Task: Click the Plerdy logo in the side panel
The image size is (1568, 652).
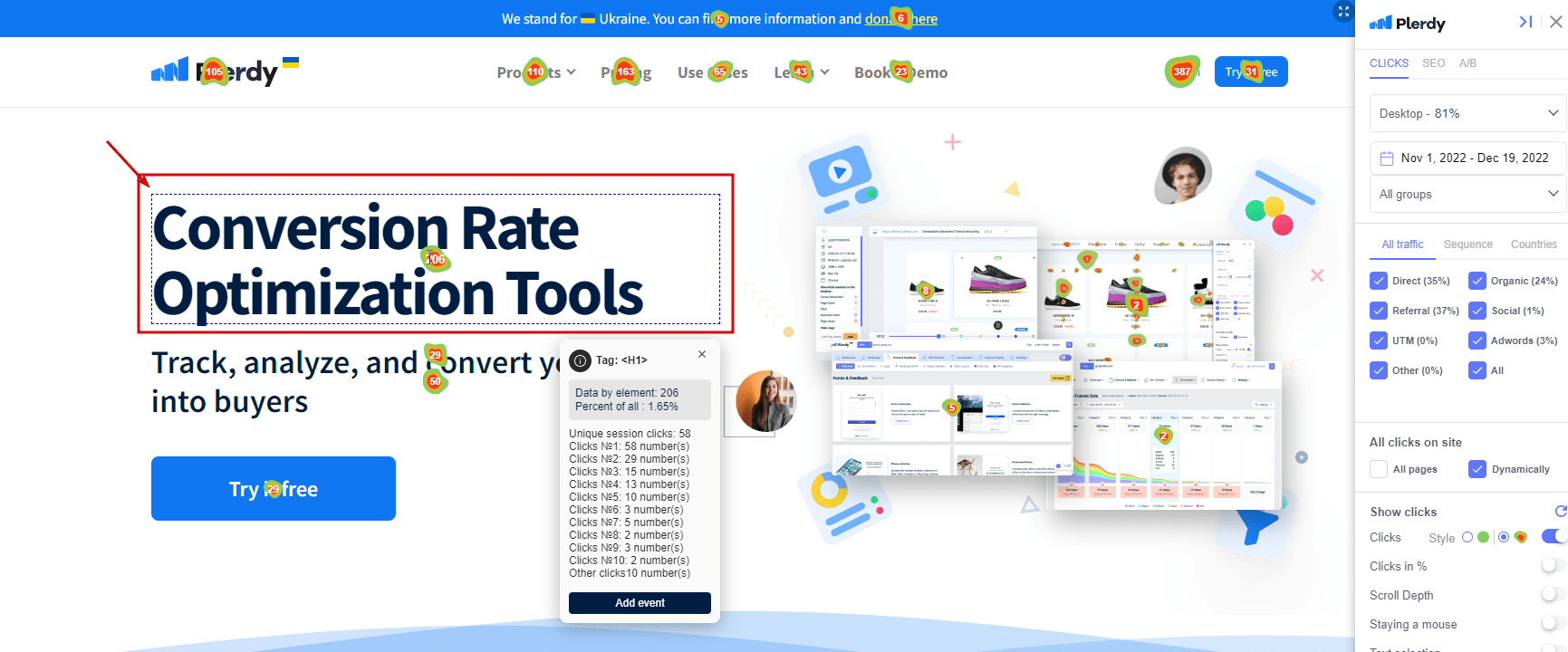Action: pyautogui.click(x=1407, y=24)
